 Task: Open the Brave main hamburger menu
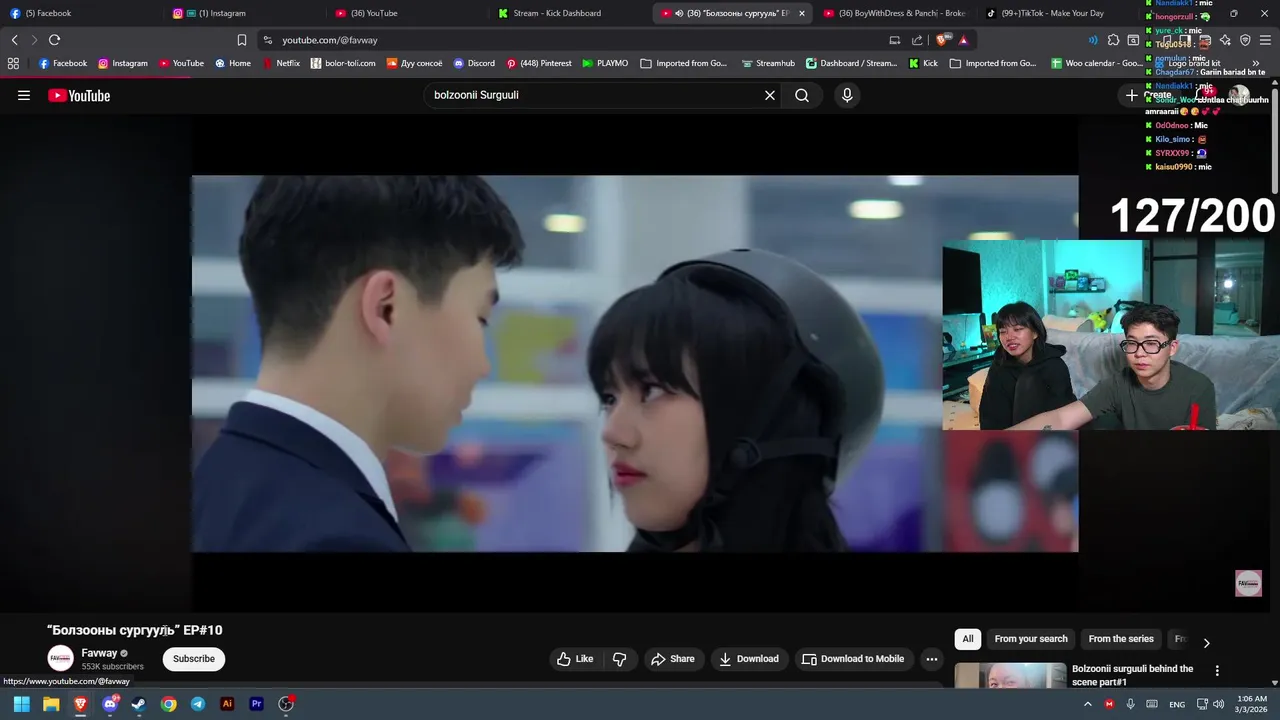click(x=1266, y=40)
